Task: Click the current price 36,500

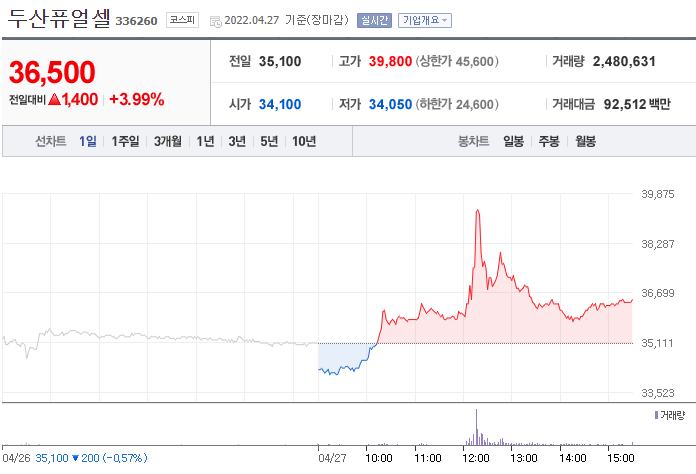Action: (52, 72)
